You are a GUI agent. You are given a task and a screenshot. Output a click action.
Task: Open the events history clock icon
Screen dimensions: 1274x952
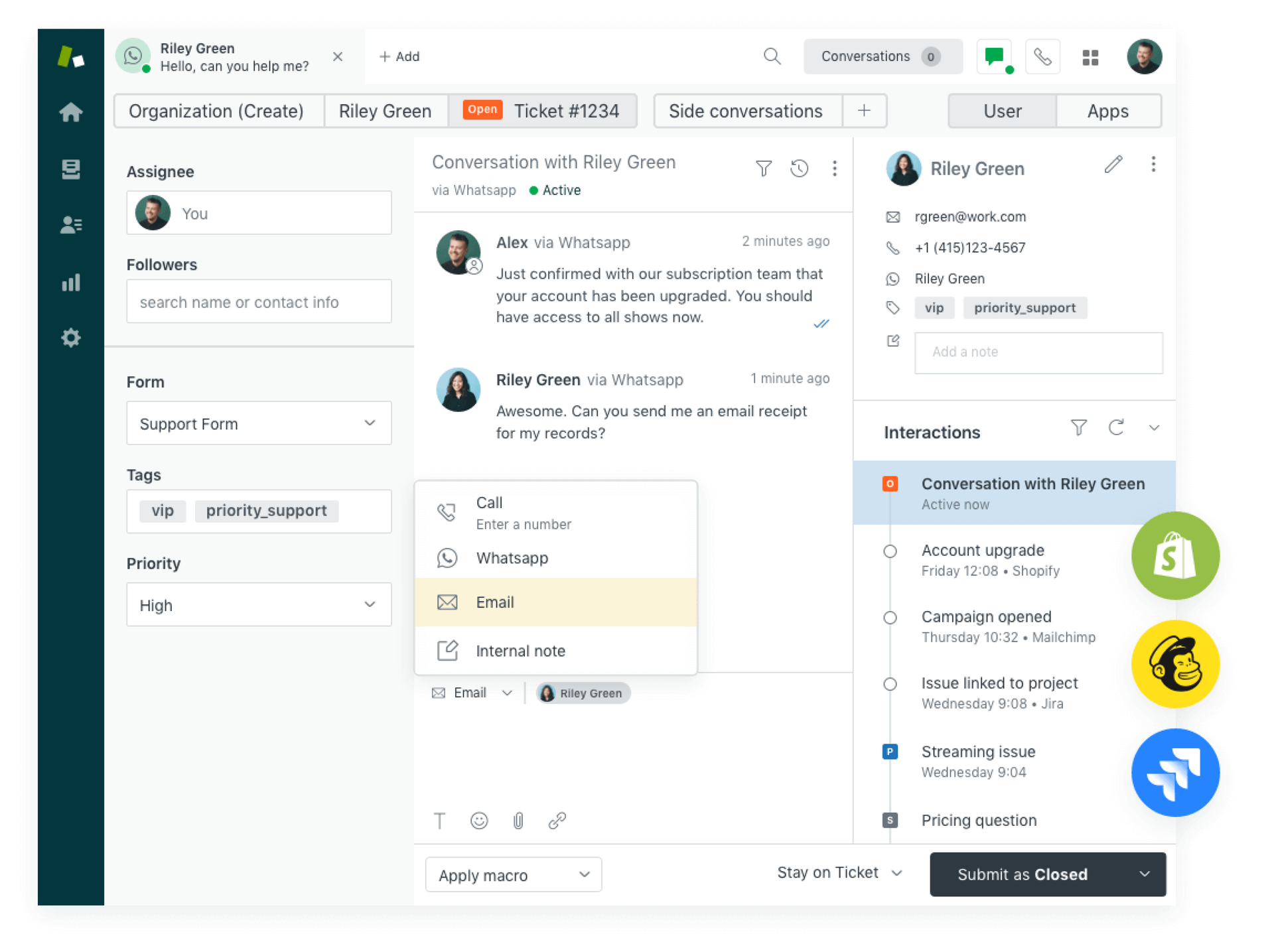point(799,169)
